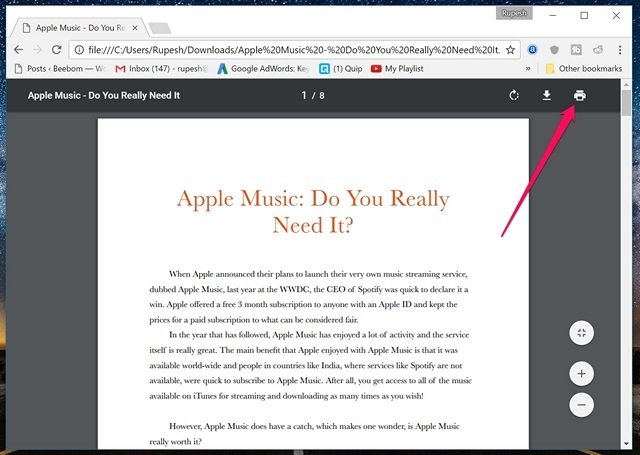Rotate the document with the rotate icon
The height and width of the screenshot is (455, 640).
(514, 96)
